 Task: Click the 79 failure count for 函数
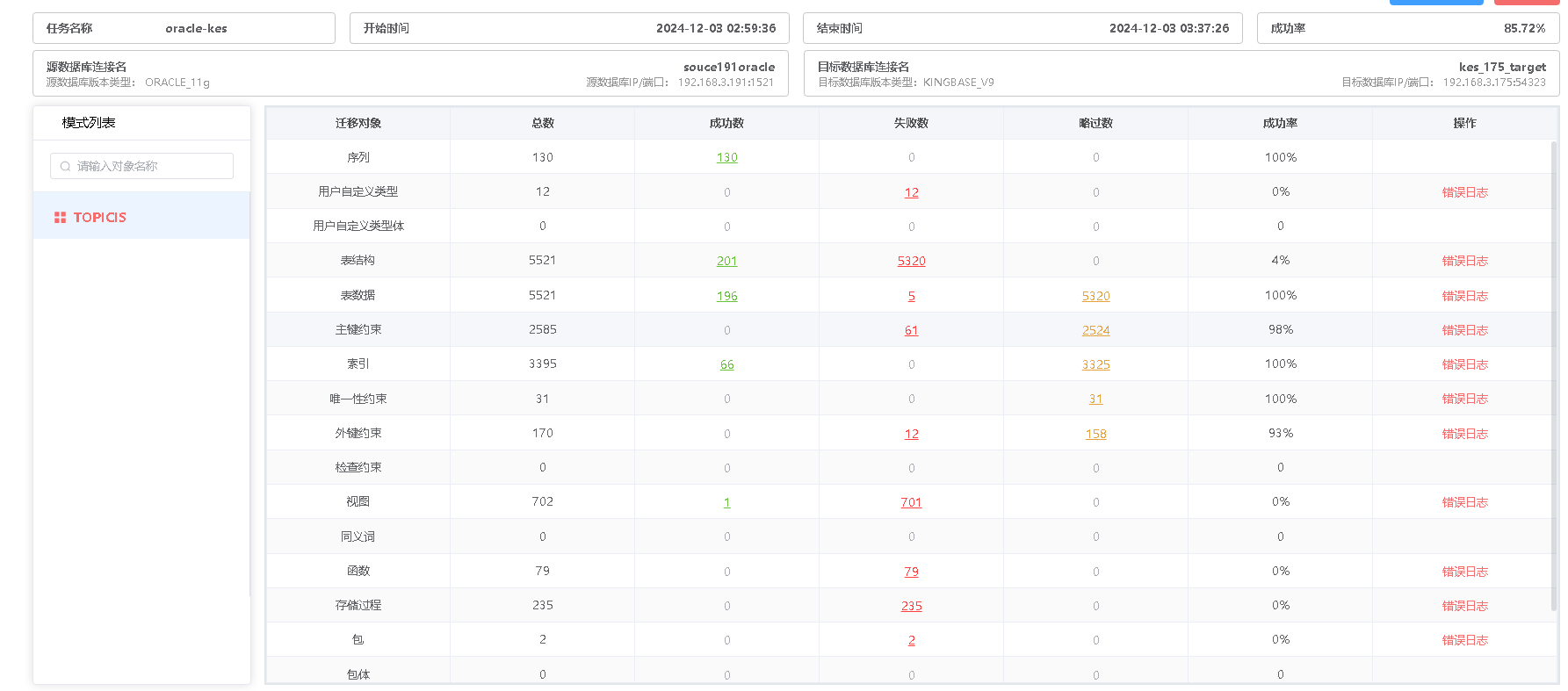click(911, 572)
